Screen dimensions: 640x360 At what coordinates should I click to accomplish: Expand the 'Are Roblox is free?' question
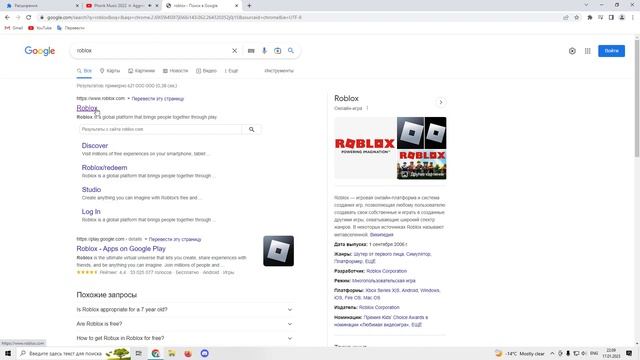[185, 324]
